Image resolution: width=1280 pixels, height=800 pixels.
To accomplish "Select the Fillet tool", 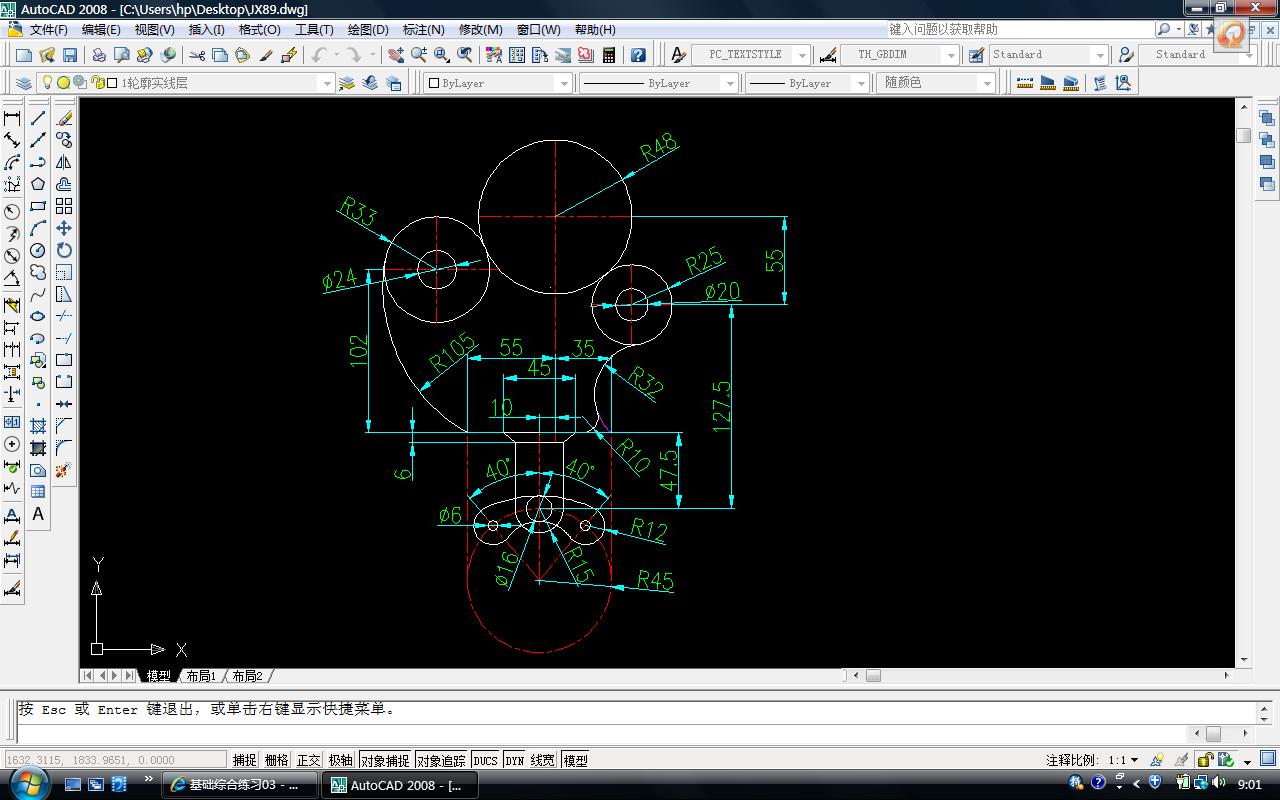I will 64,448.
